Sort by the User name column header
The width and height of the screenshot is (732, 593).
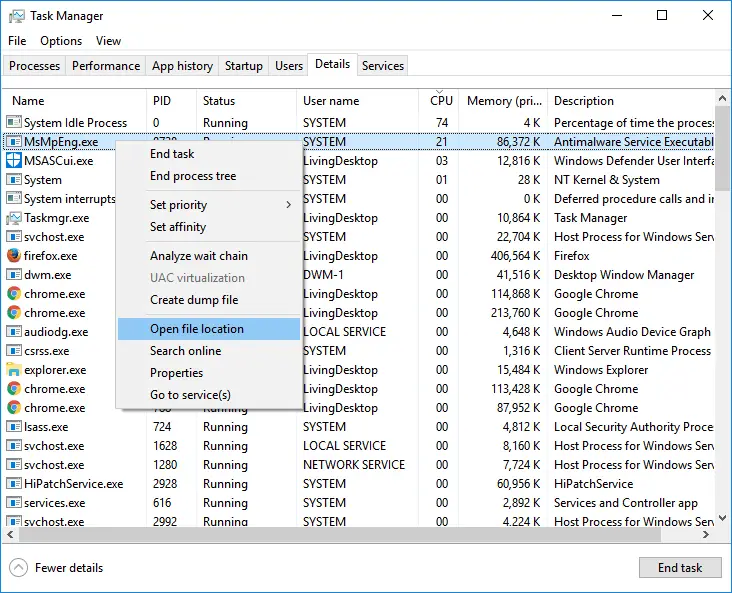[358, 101]
